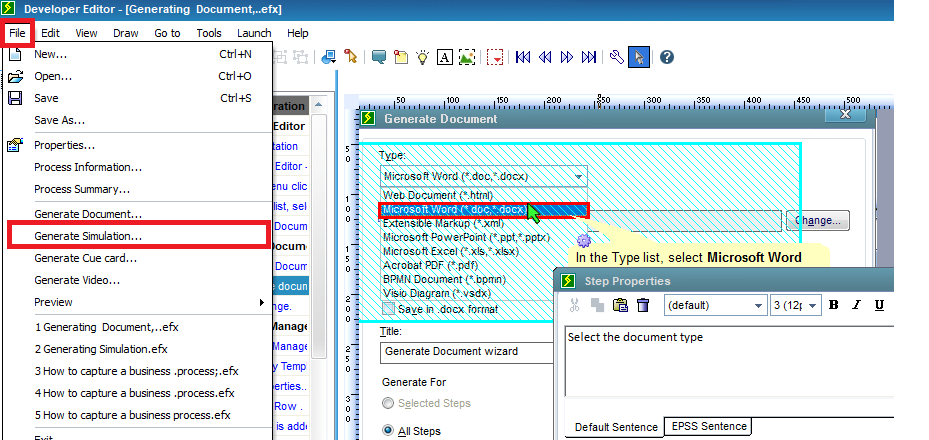Click the Copy icon in Step Properties
The image size is (929, 440).
(x=597, y=305)
